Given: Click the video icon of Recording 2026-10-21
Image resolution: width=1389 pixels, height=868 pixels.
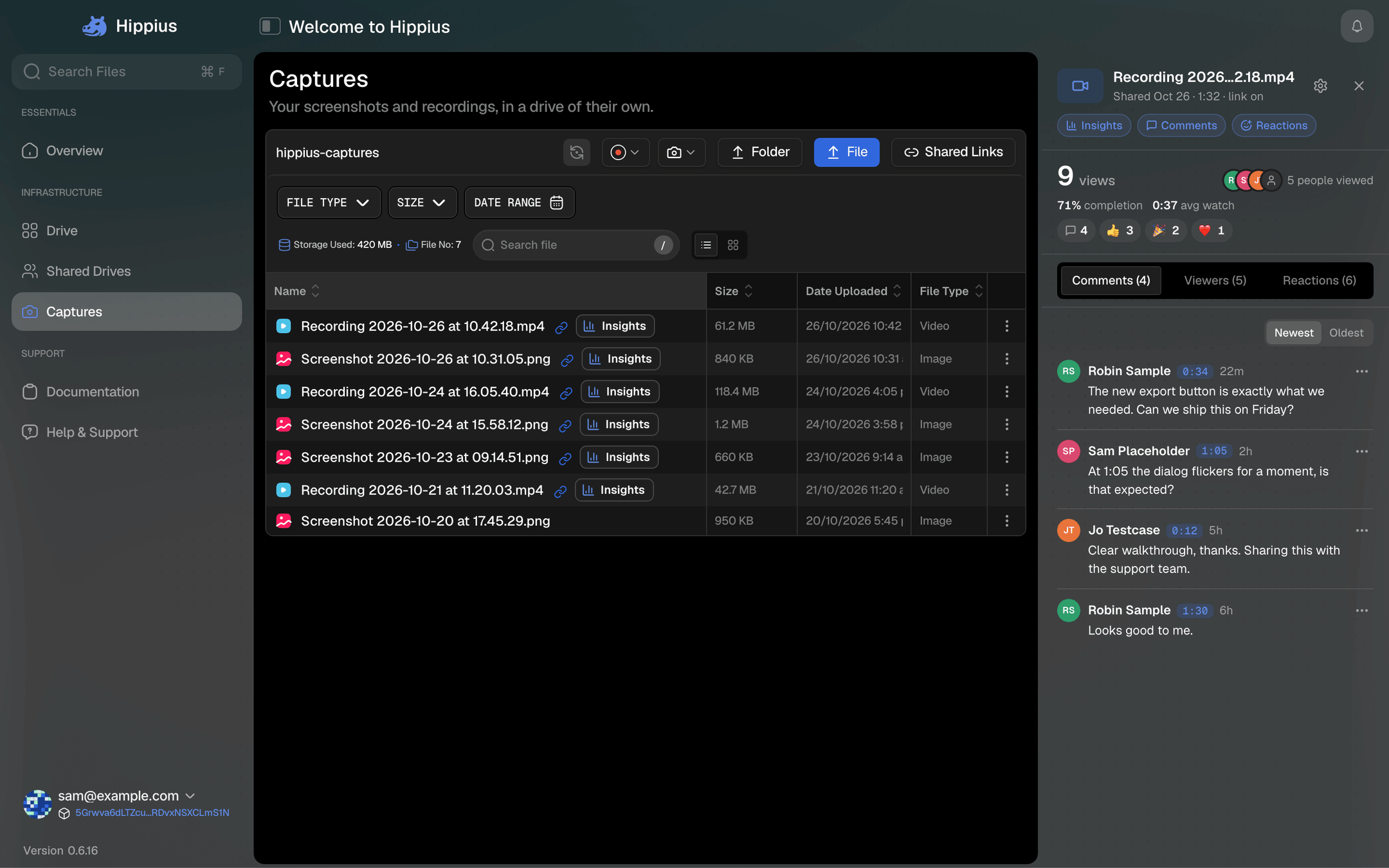Looking at the screenshot, I should (x=284, y=490).
